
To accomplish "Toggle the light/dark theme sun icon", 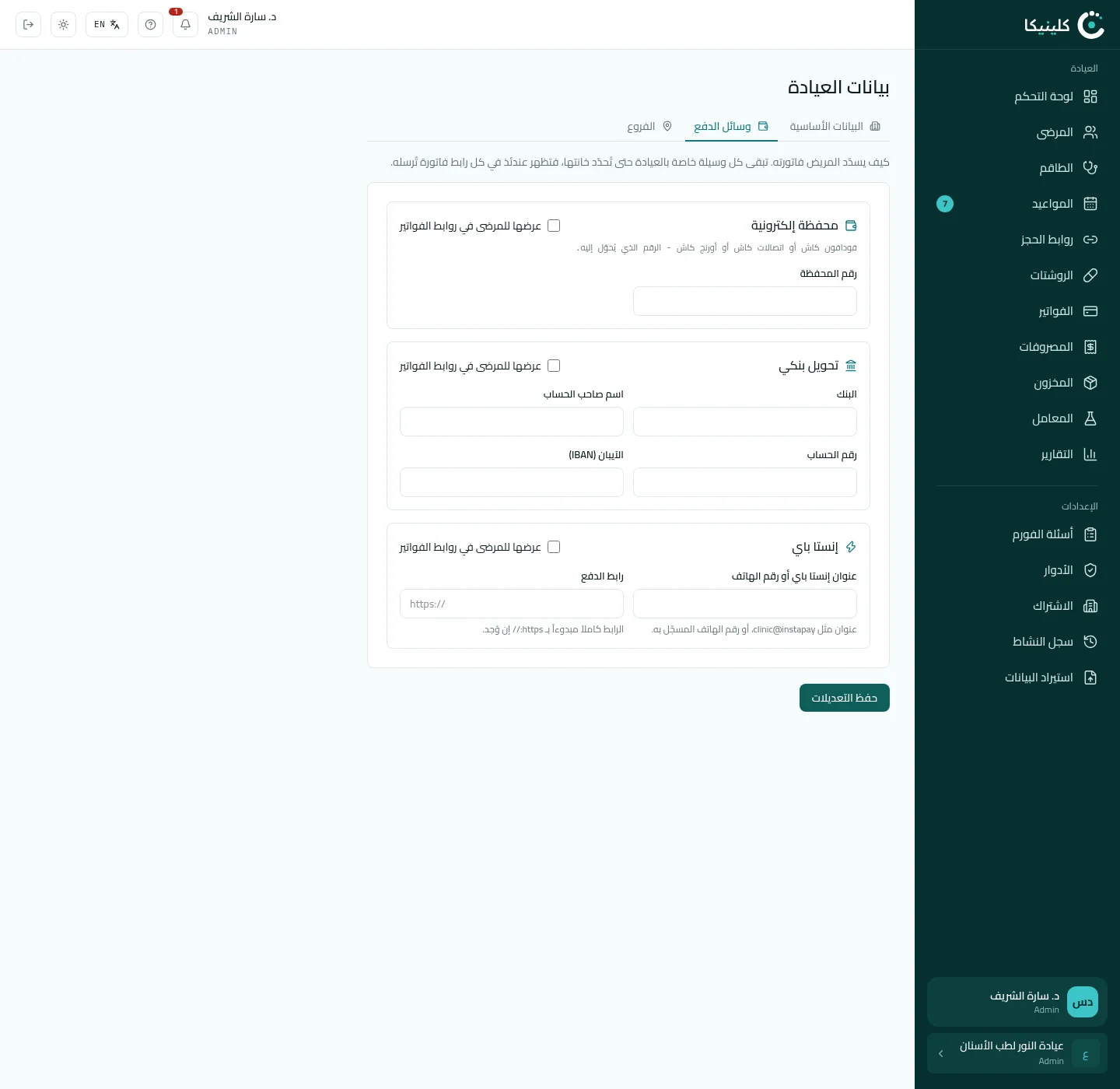I will 63,24.
